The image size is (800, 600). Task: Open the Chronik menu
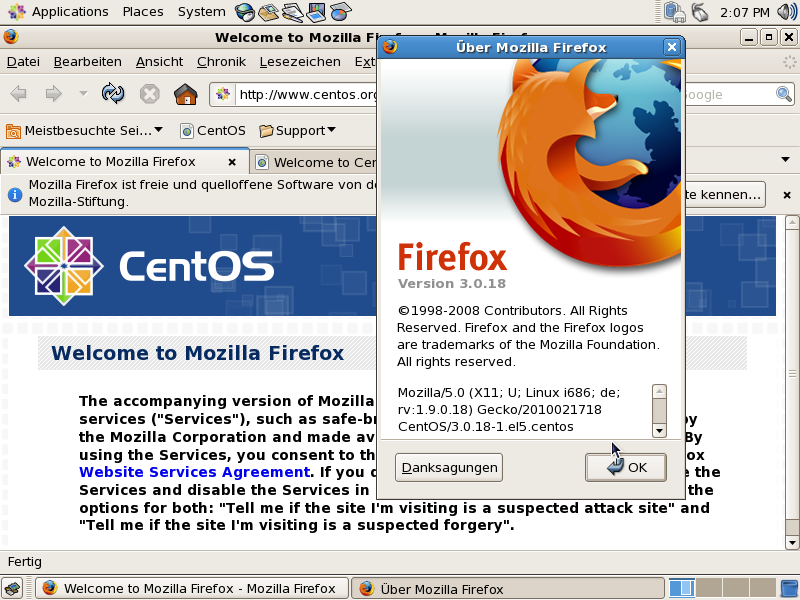[221, 61]
